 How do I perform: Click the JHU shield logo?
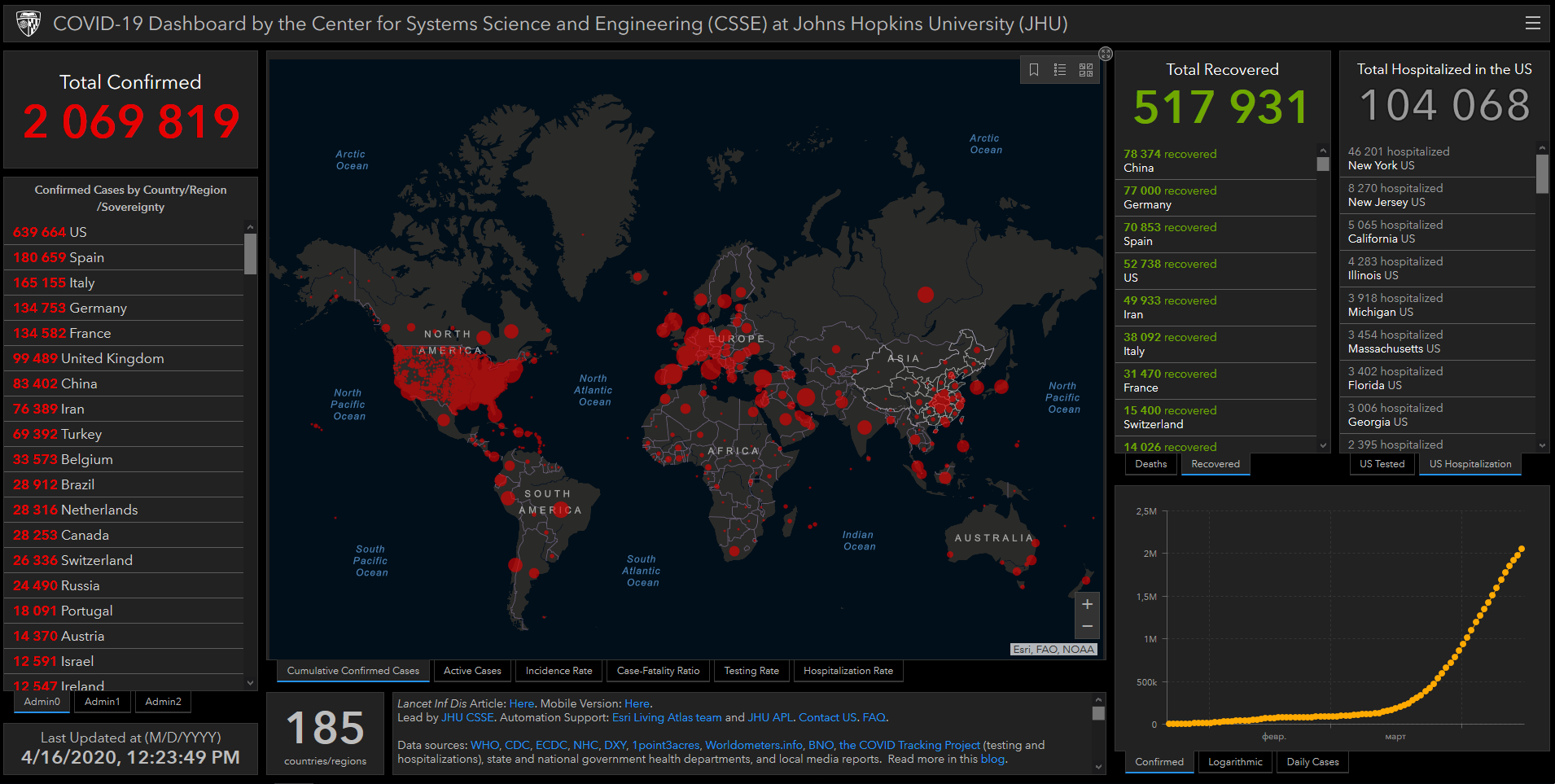[x=28, y=24]
